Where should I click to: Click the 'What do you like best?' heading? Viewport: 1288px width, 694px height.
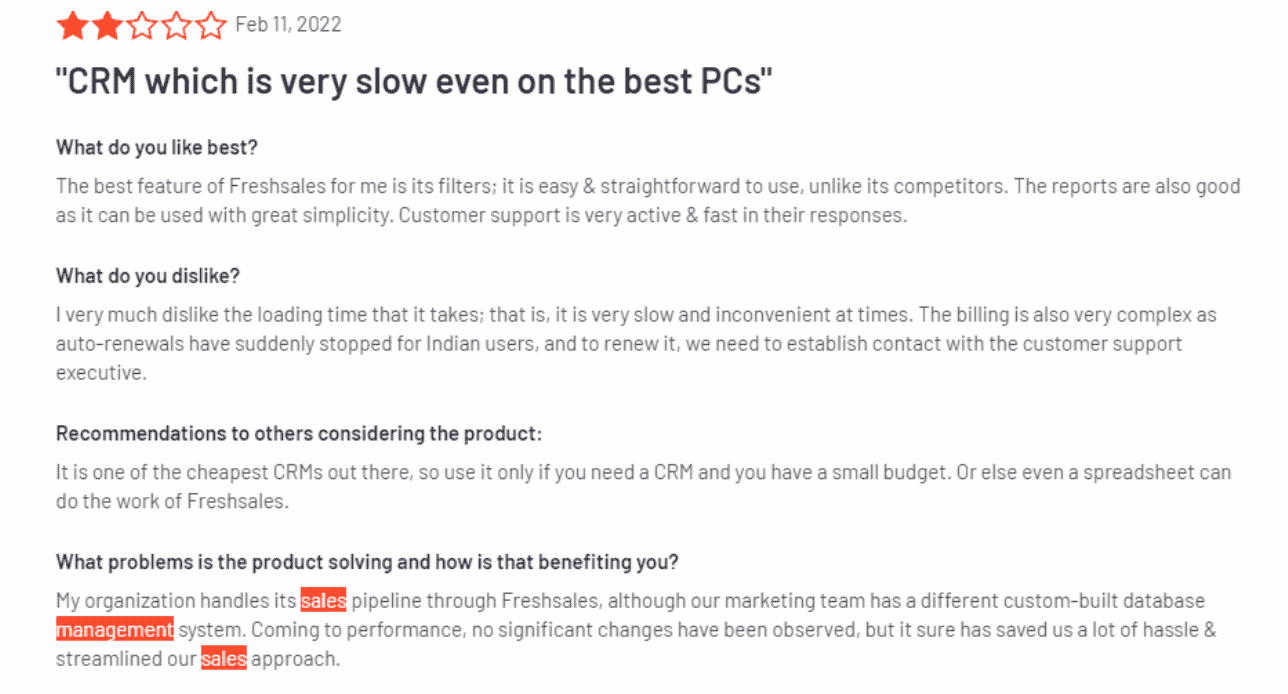(x=157, y=147)
